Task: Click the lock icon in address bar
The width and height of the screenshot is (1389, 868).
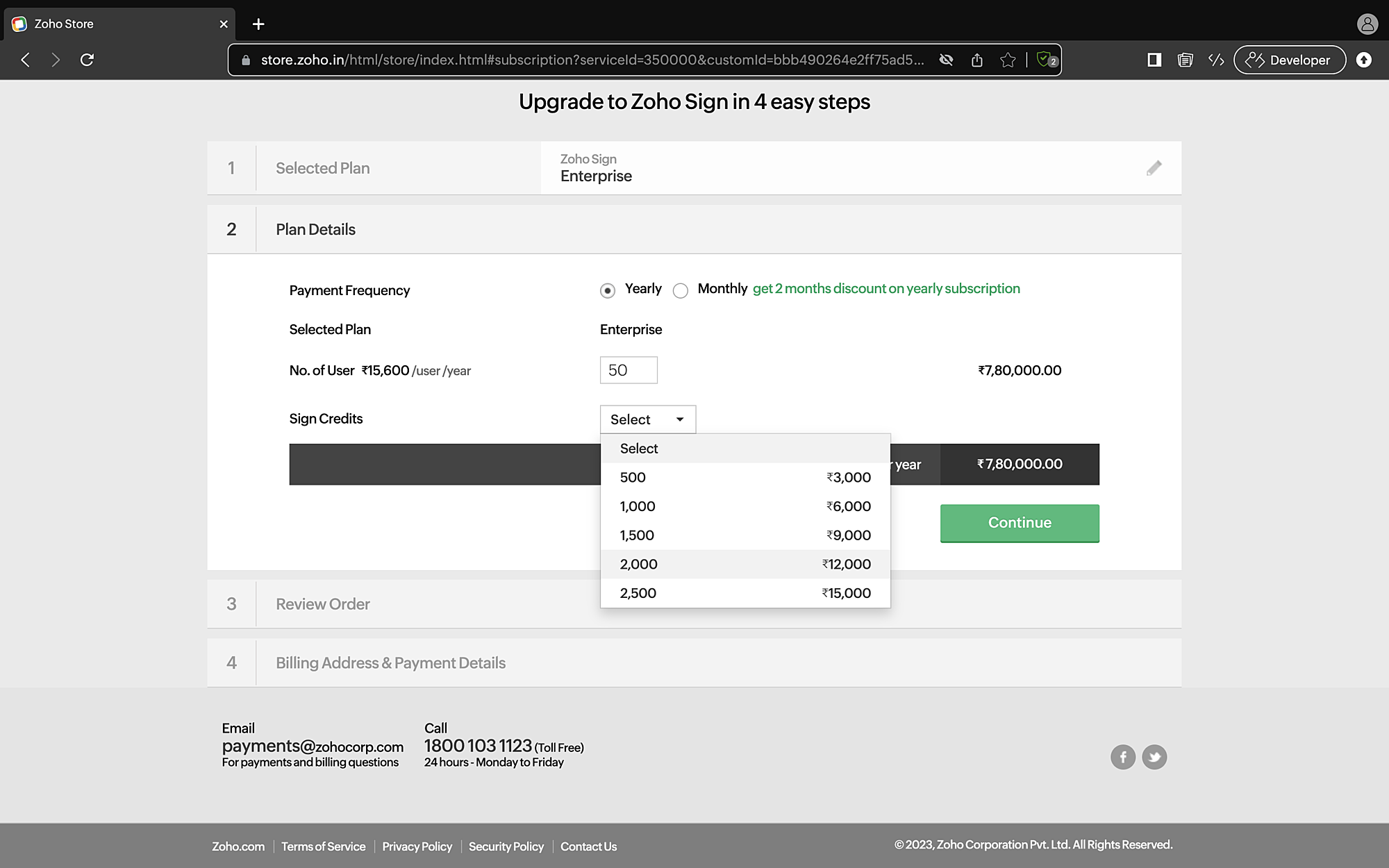Action: 245,60
